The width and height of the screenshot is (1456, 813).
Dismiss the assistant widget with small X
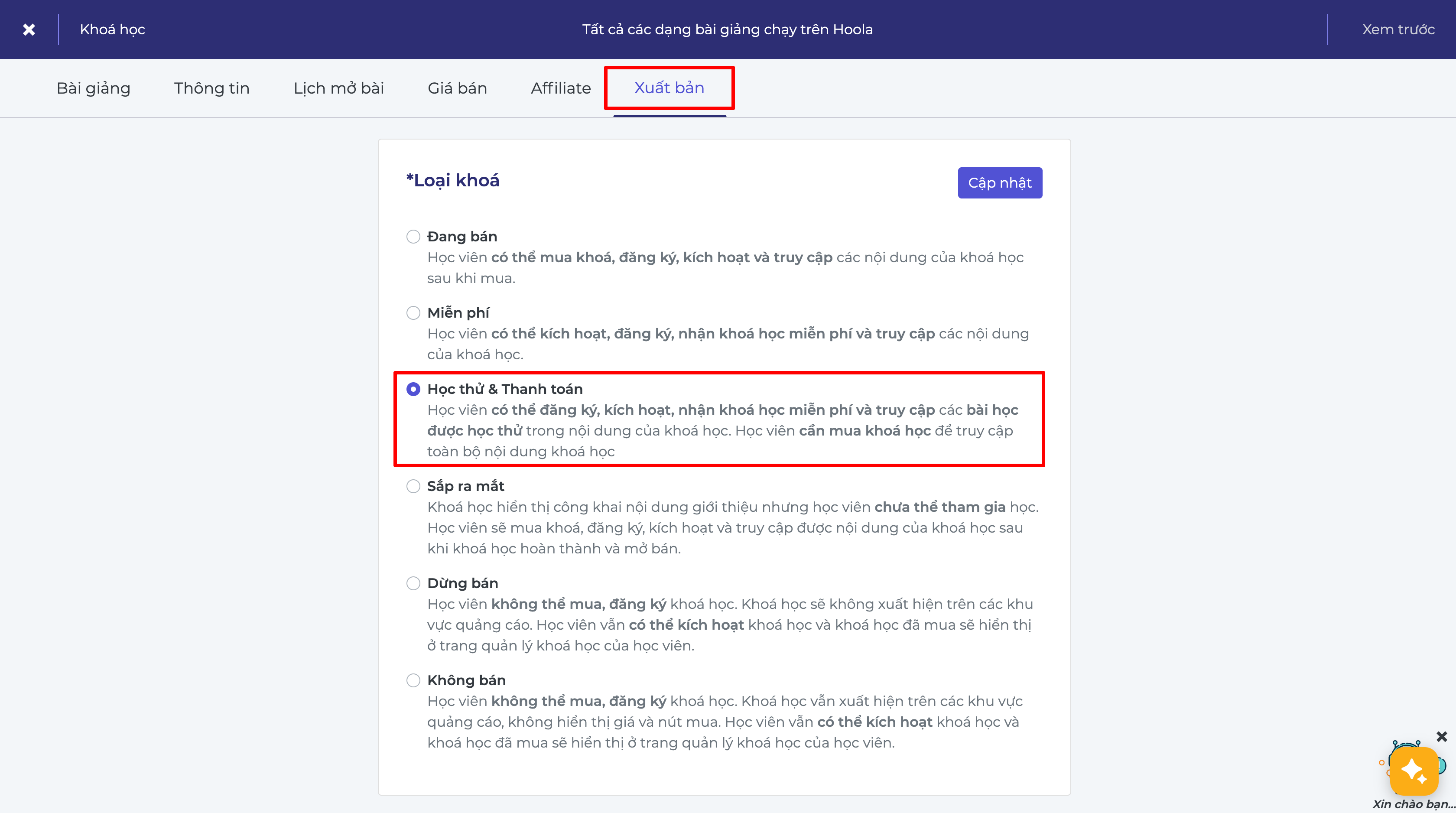coord(1441,736)
